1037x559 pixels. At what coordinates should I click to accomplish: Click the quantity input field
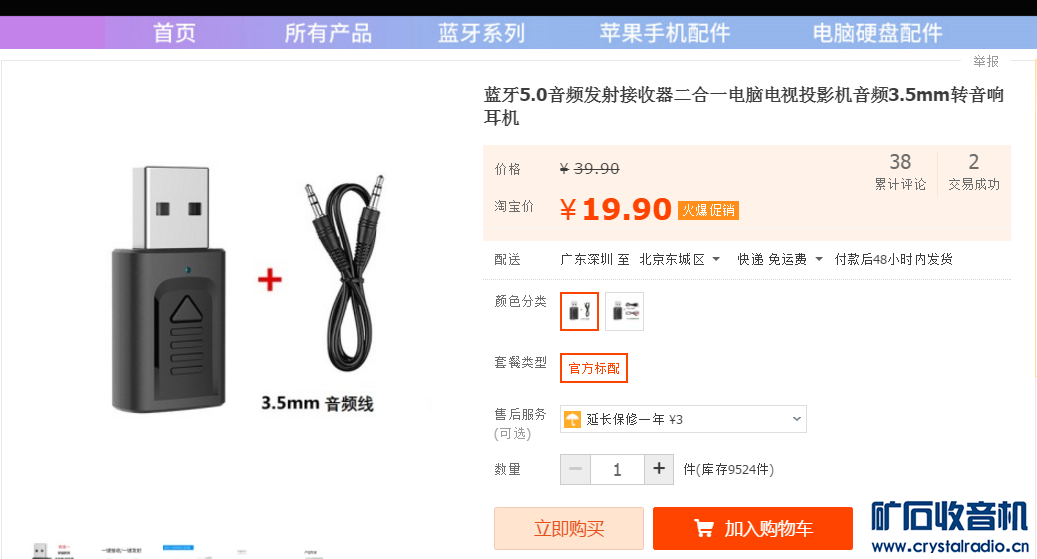coord(617,469)
